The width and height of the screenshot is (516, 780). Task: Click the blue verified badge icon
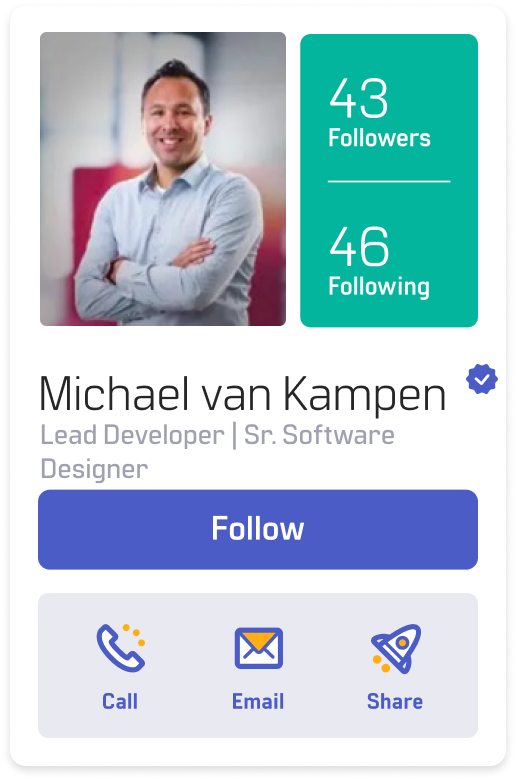coord(482,379)
